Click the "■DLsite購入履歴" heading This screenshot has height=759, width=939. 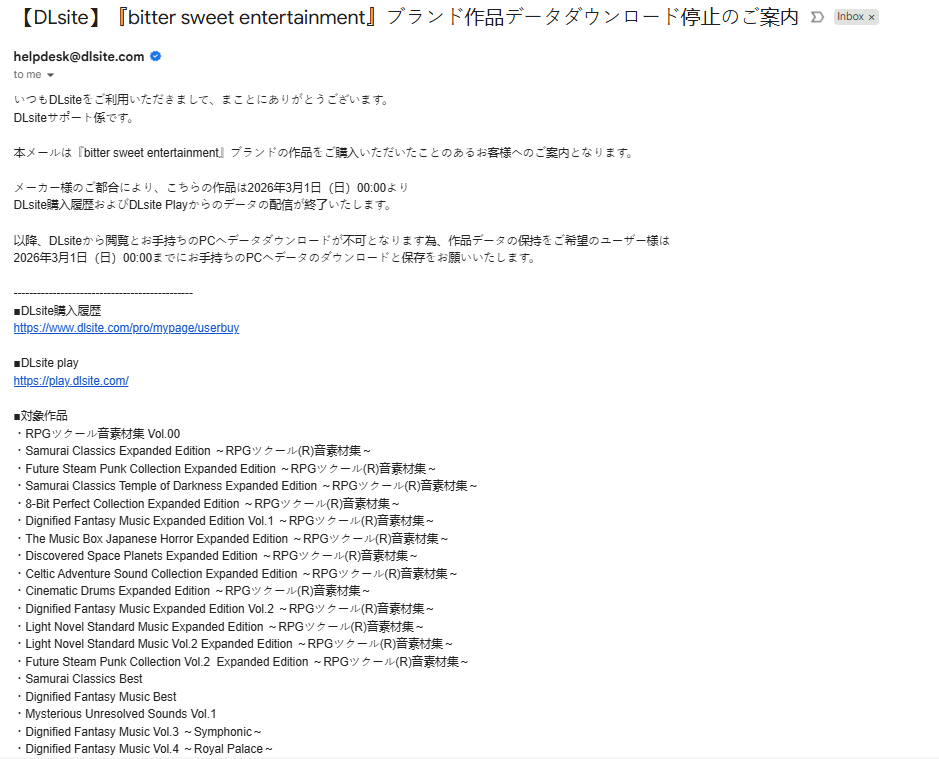pyautogui.click(x=57, y=311)
